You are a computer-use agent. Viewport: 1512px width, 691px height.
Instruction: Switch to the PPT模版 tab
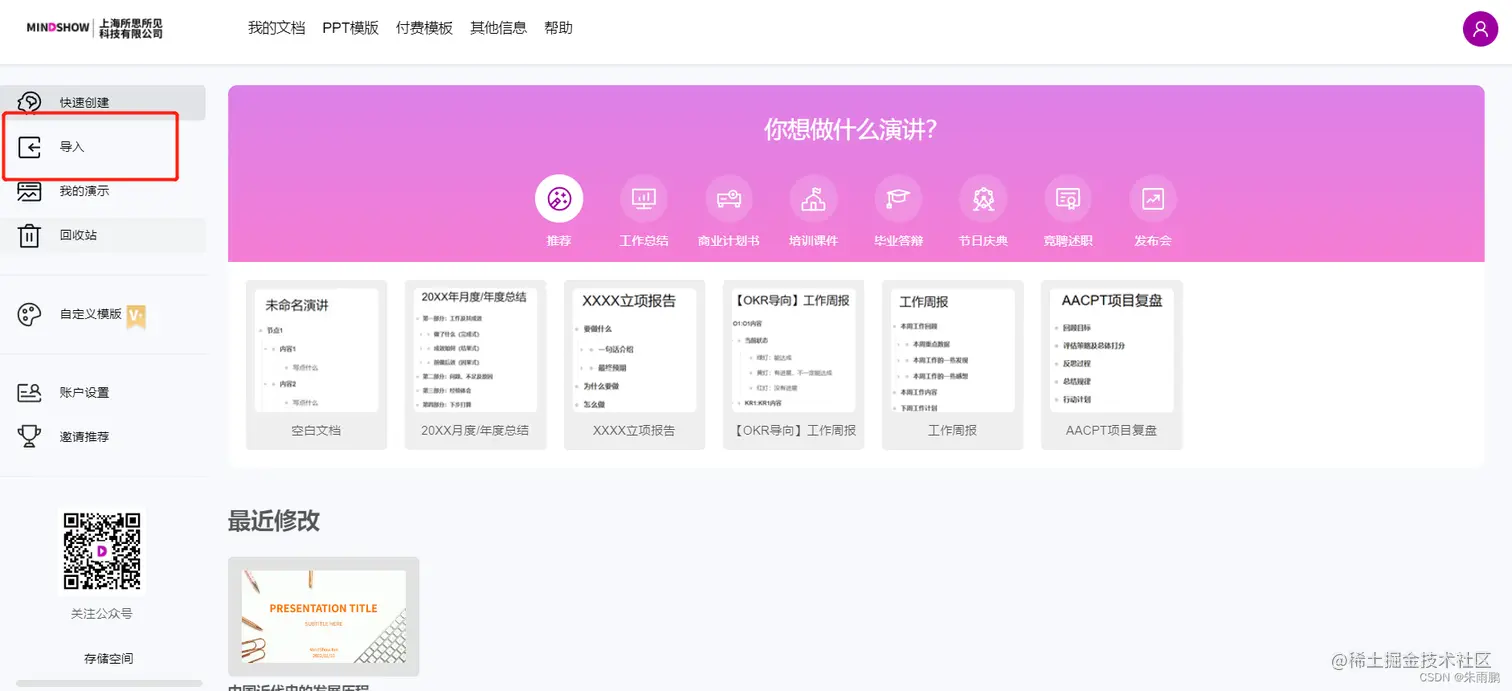(351, 27)
